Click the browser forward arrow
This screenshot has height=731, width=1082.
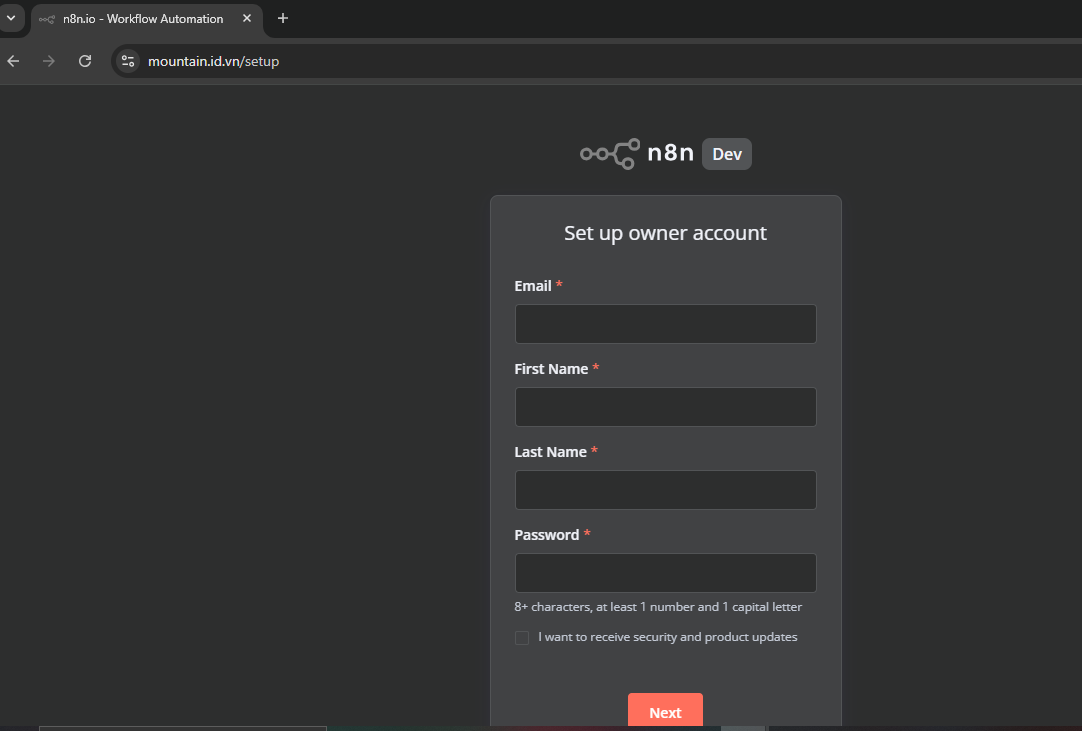pos(48,61)
